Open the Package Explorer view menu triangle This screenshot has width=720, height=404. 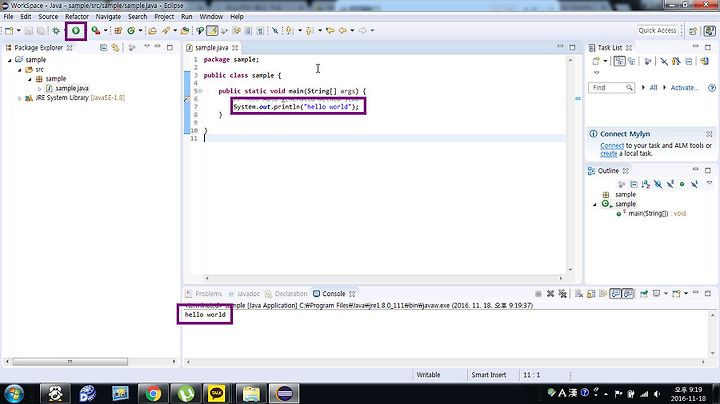click(x=146, y=46)
